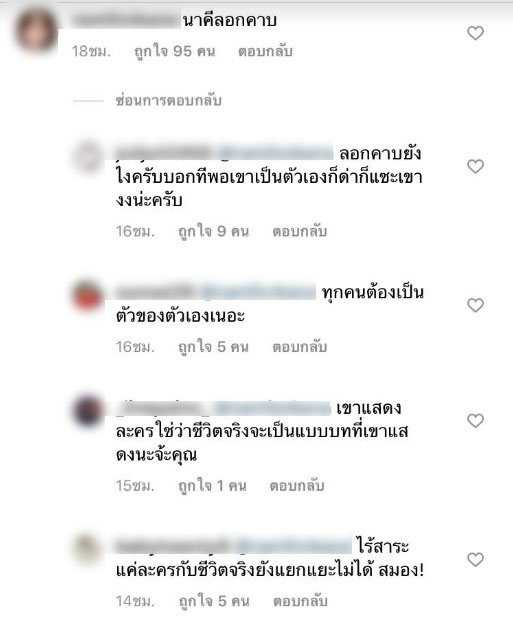Reply to the 15-hour comment with 1 like
Image resolution: width=513 pixels, height=618 pixels.
click(x=297, y=486)
